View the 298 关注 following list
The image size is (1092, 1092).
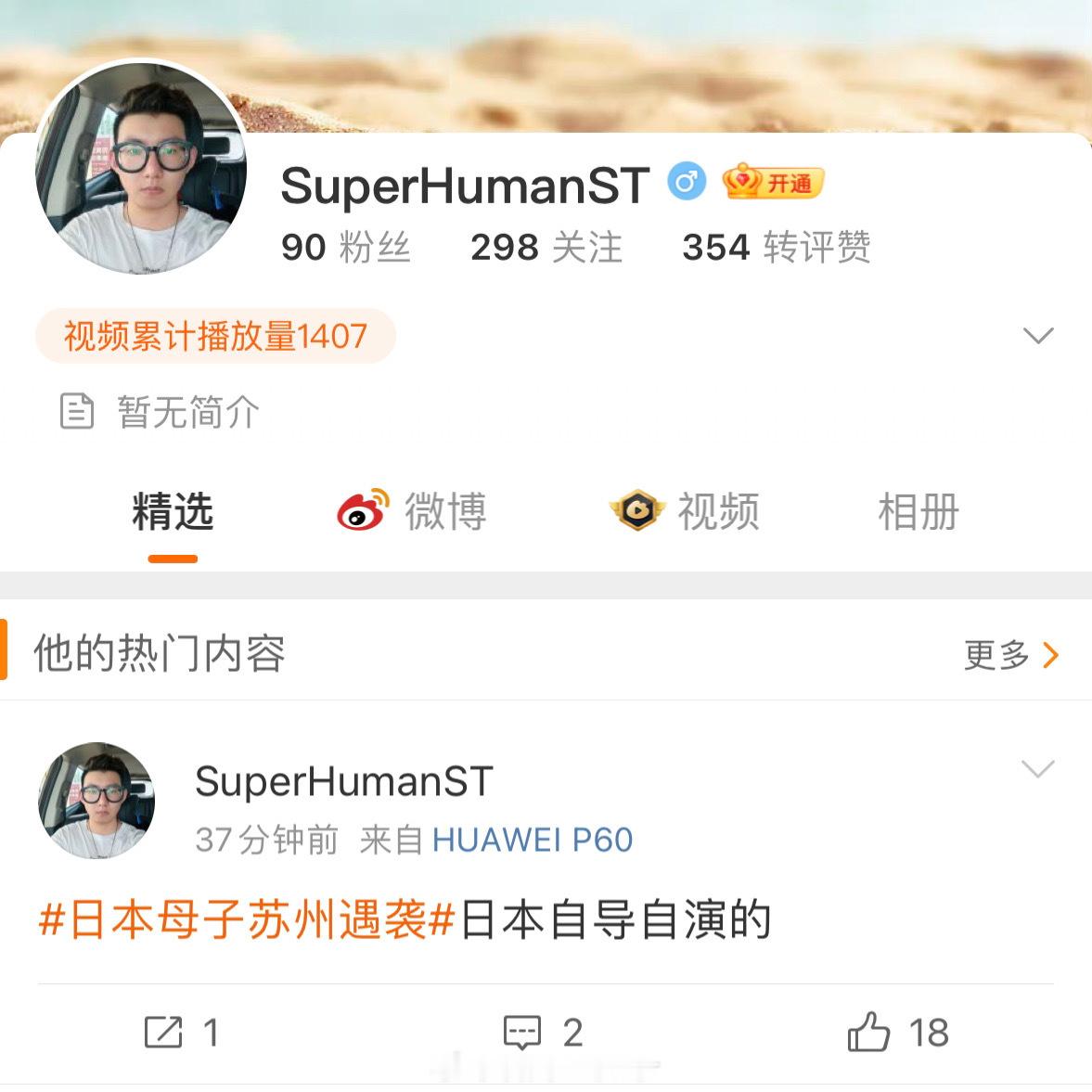coord(546,247)
